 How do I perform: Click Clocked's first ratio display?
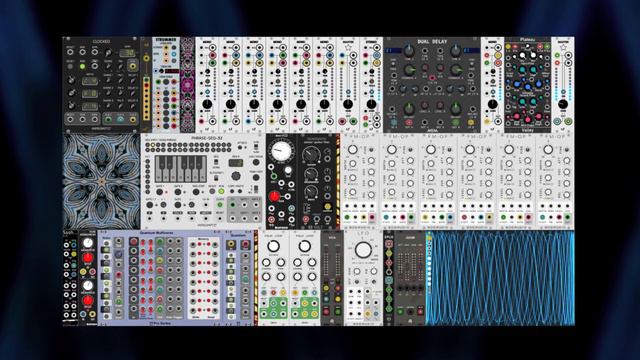point(89,81)
